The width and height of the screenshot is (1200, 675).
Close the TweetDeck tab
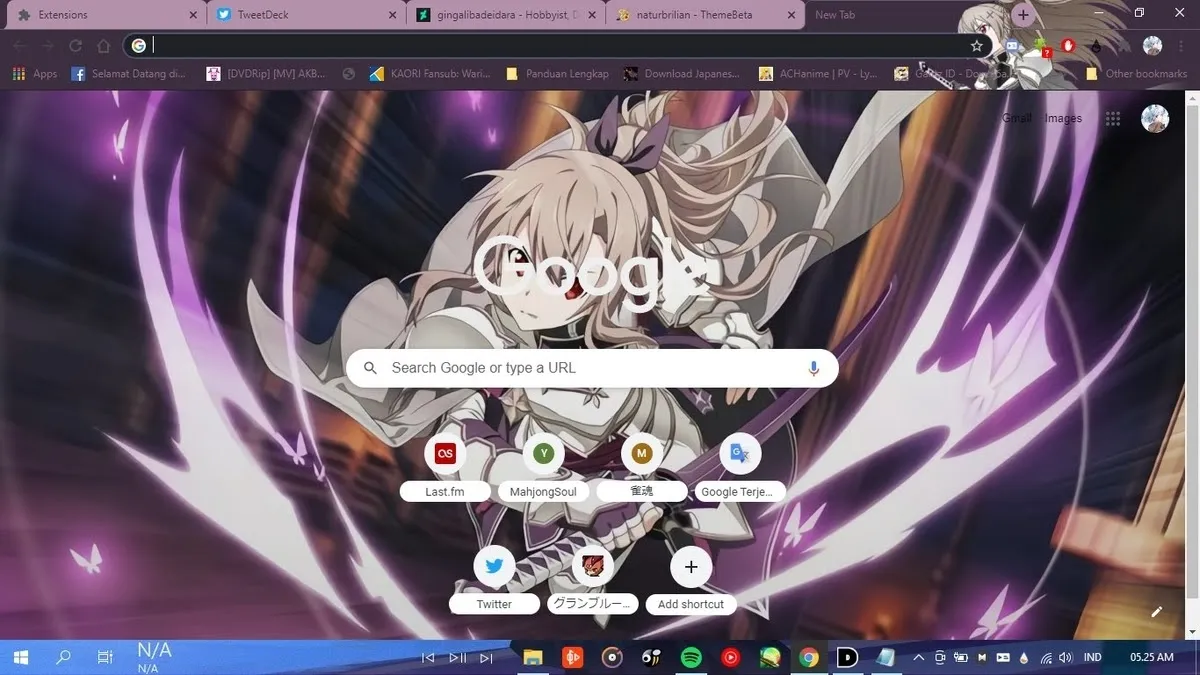(393, 15)
